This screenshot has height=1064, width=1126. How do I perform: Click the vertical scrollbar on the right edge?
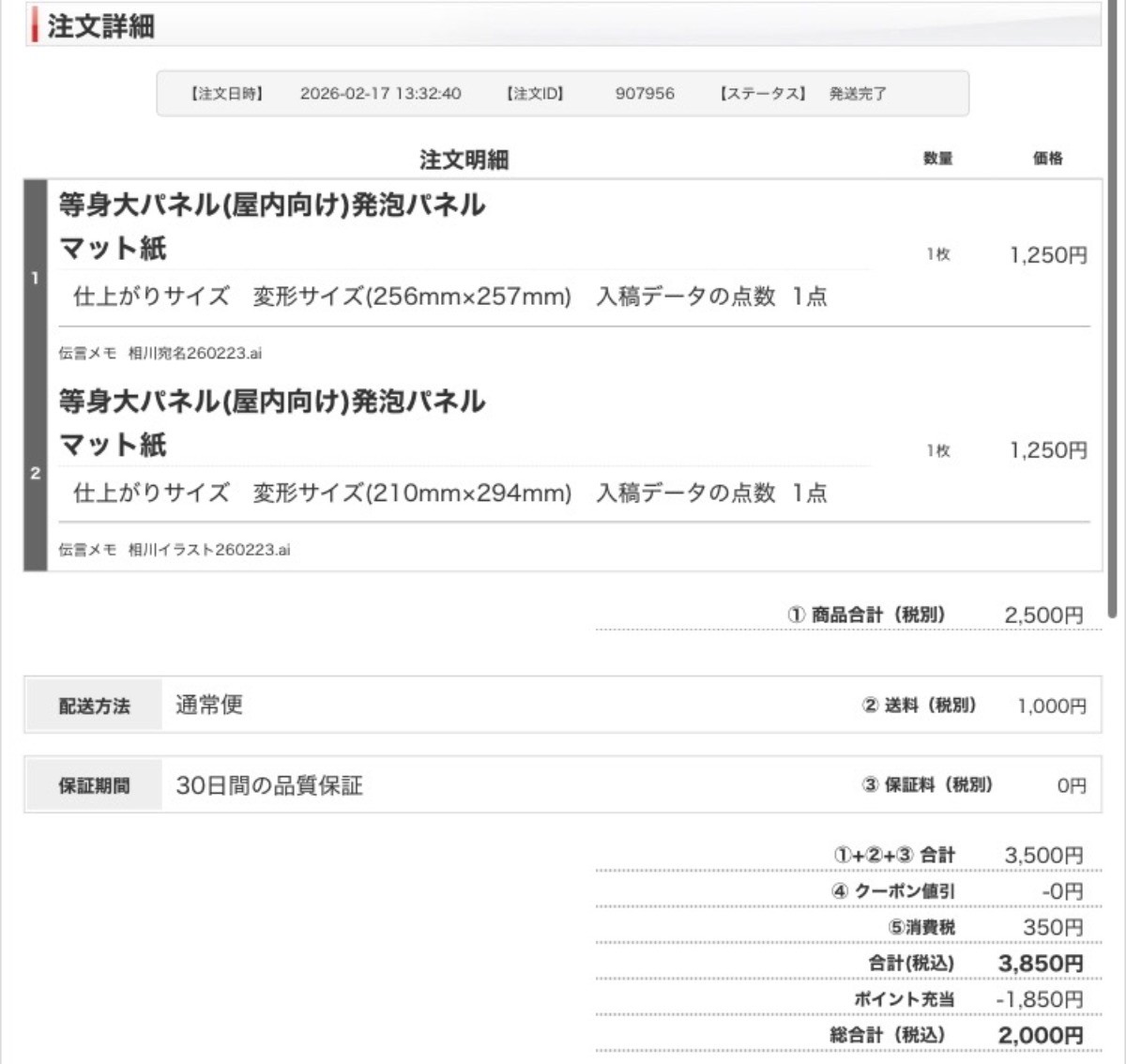(1113, 310)
